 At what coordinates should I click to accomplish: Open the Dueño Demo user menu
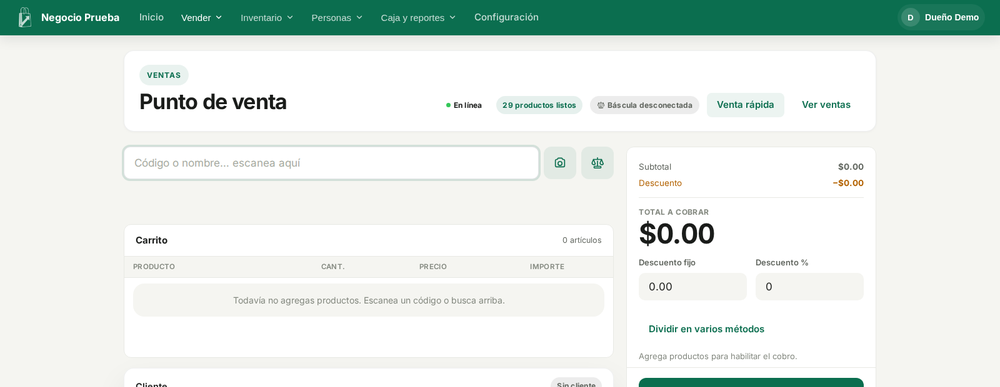(941, 17)
